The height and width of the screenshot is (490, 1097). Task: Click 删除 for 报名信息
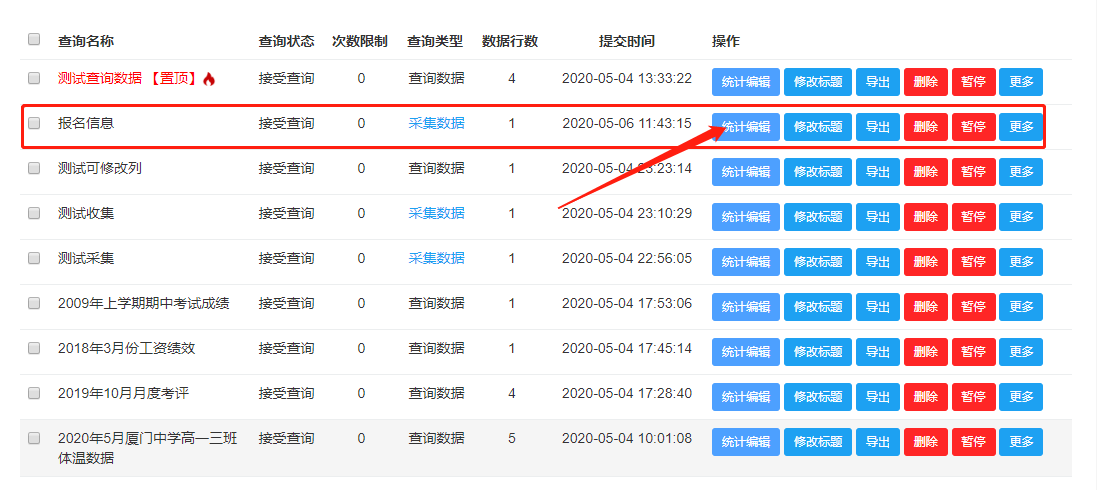(926, 127)
